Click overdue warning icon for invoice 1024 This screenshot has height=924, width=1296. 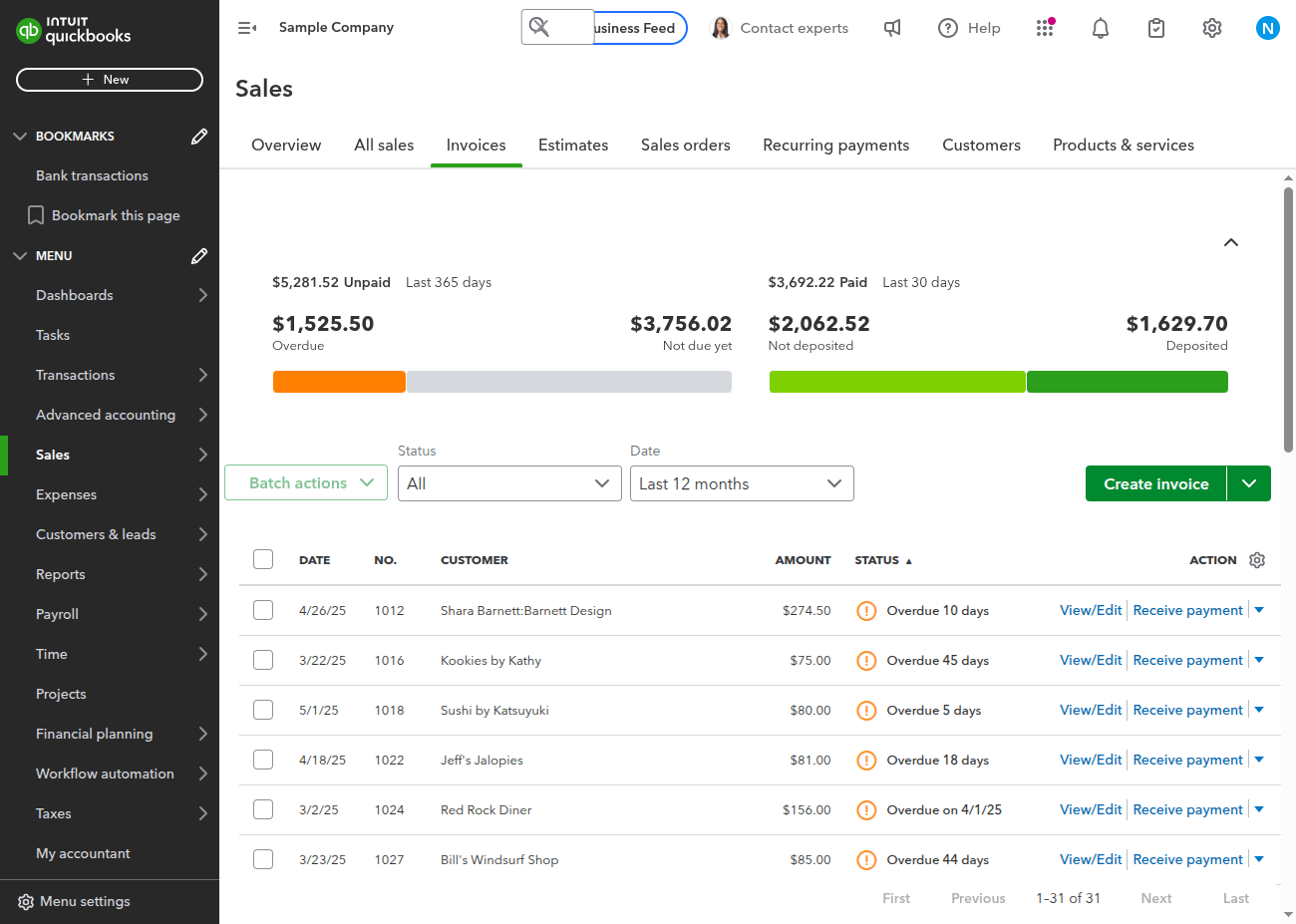point(866,810)
